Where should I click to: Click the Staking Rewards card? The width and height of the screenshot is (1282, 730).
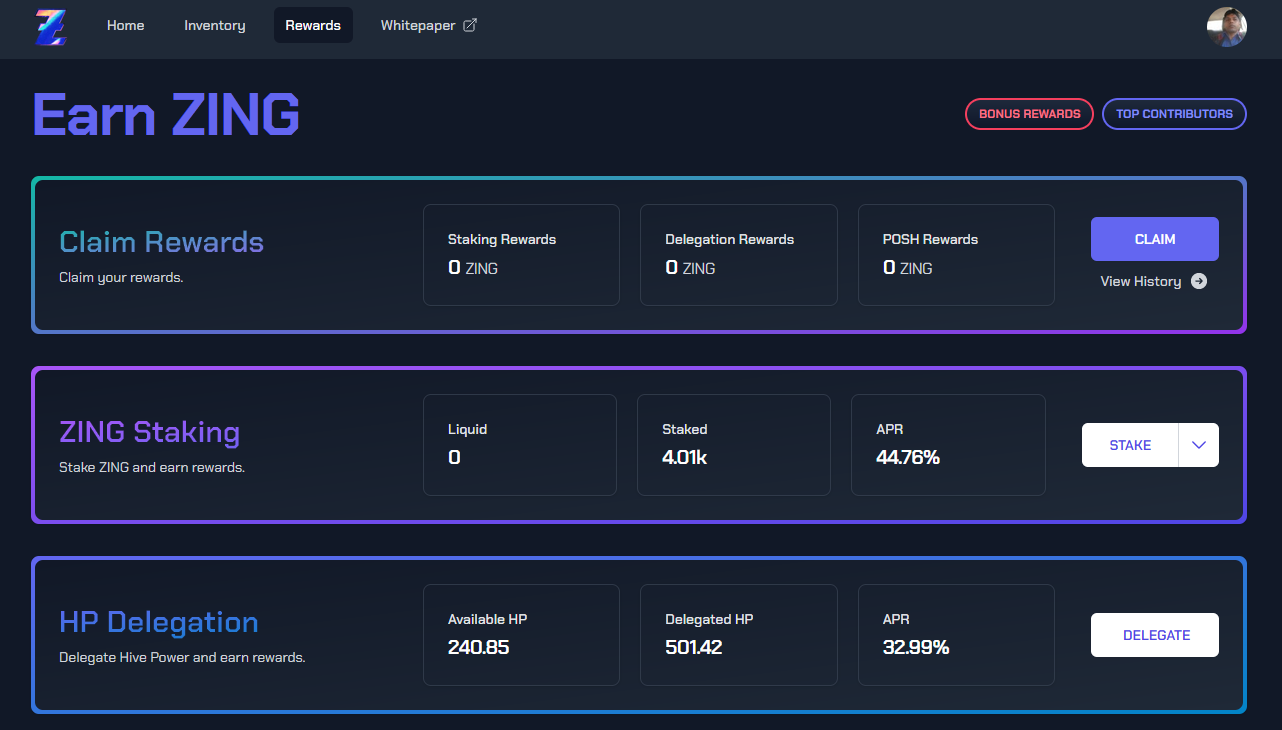click(x=521, y=255)
